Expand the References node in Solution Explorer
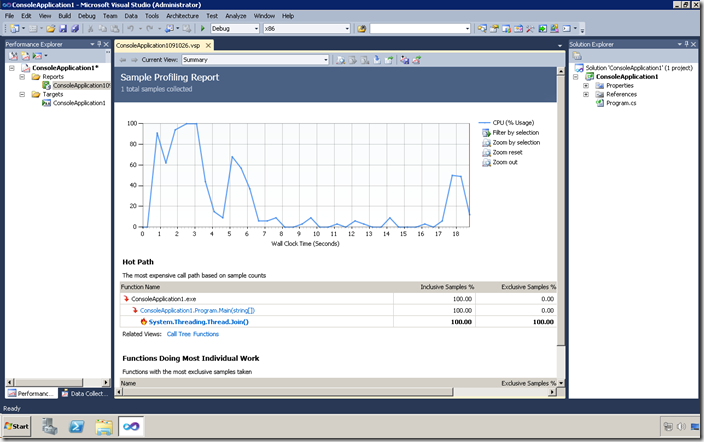The height and width of the screenshot is (442, 704). pos(586,94)
